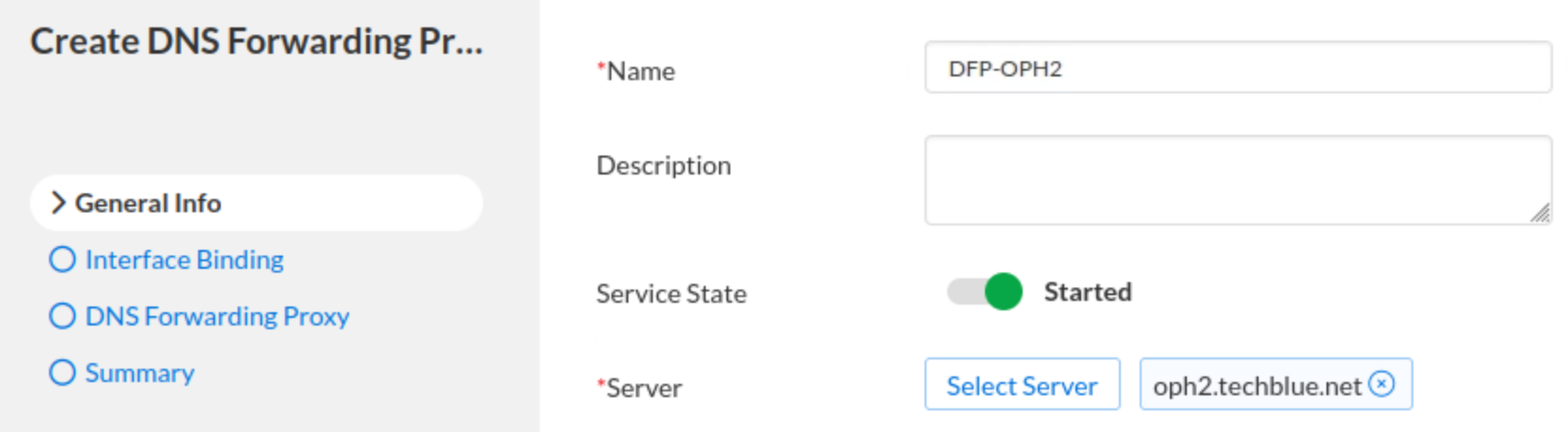Click the circle icon beside DNS Forwarding Proxy
The height and width of the screenshot is (432, 1568).
coord(62,316)
